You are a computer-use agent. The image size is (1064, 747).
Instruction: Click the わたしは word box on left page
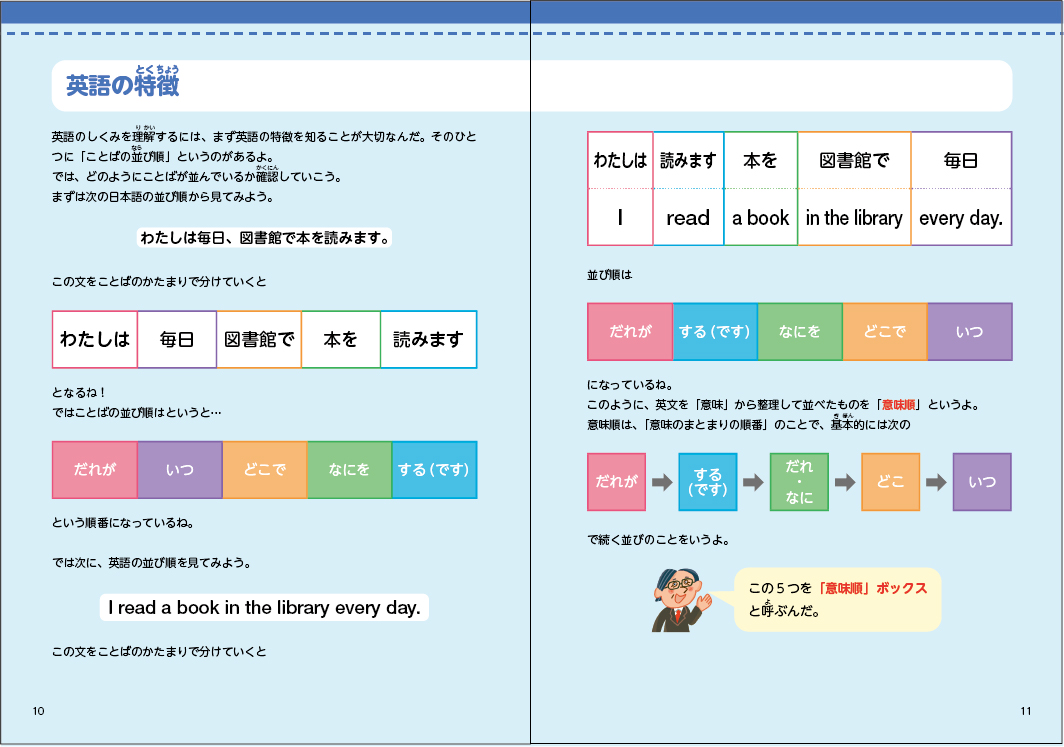95,339
